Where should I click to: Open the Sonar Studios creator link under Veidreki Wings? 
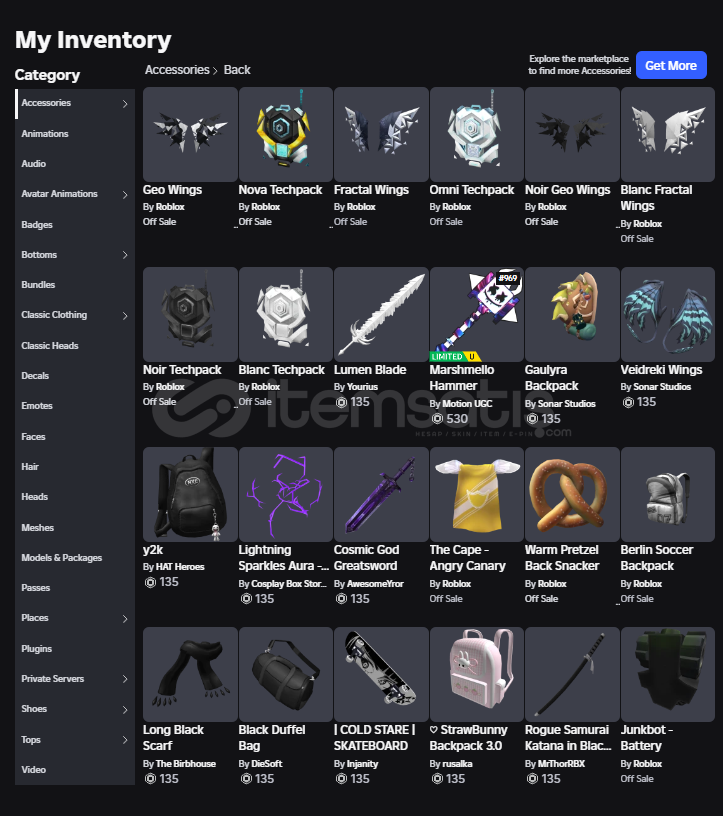tap(662, 387)
